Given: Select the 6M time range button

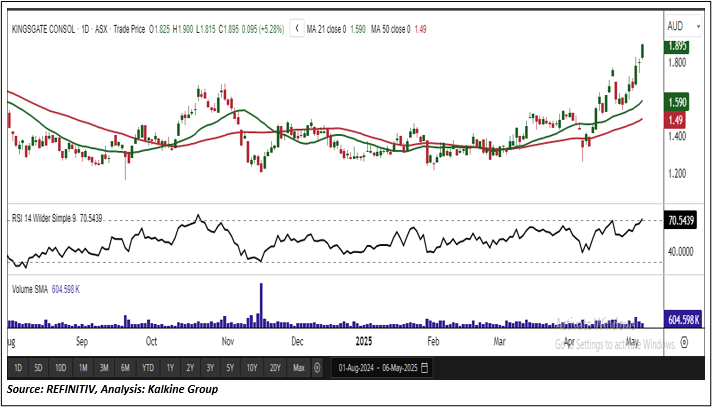Looking at the screenshot, I should (125, 368).
